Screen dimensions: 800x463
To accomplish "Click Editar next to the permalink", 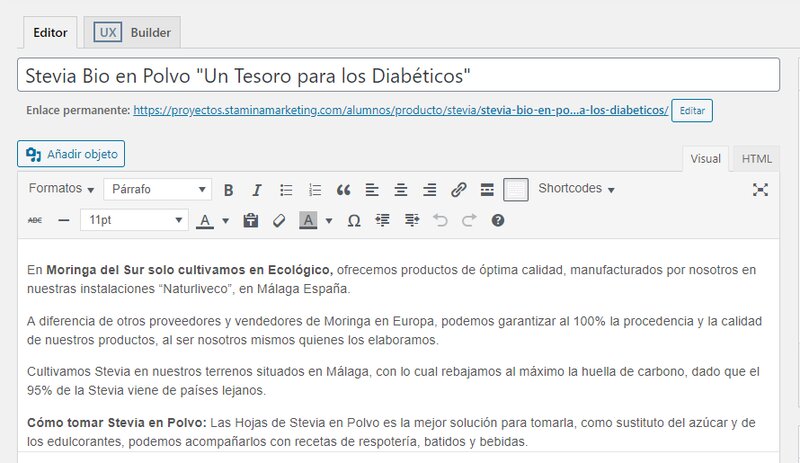I will click(x=692, y=111).
